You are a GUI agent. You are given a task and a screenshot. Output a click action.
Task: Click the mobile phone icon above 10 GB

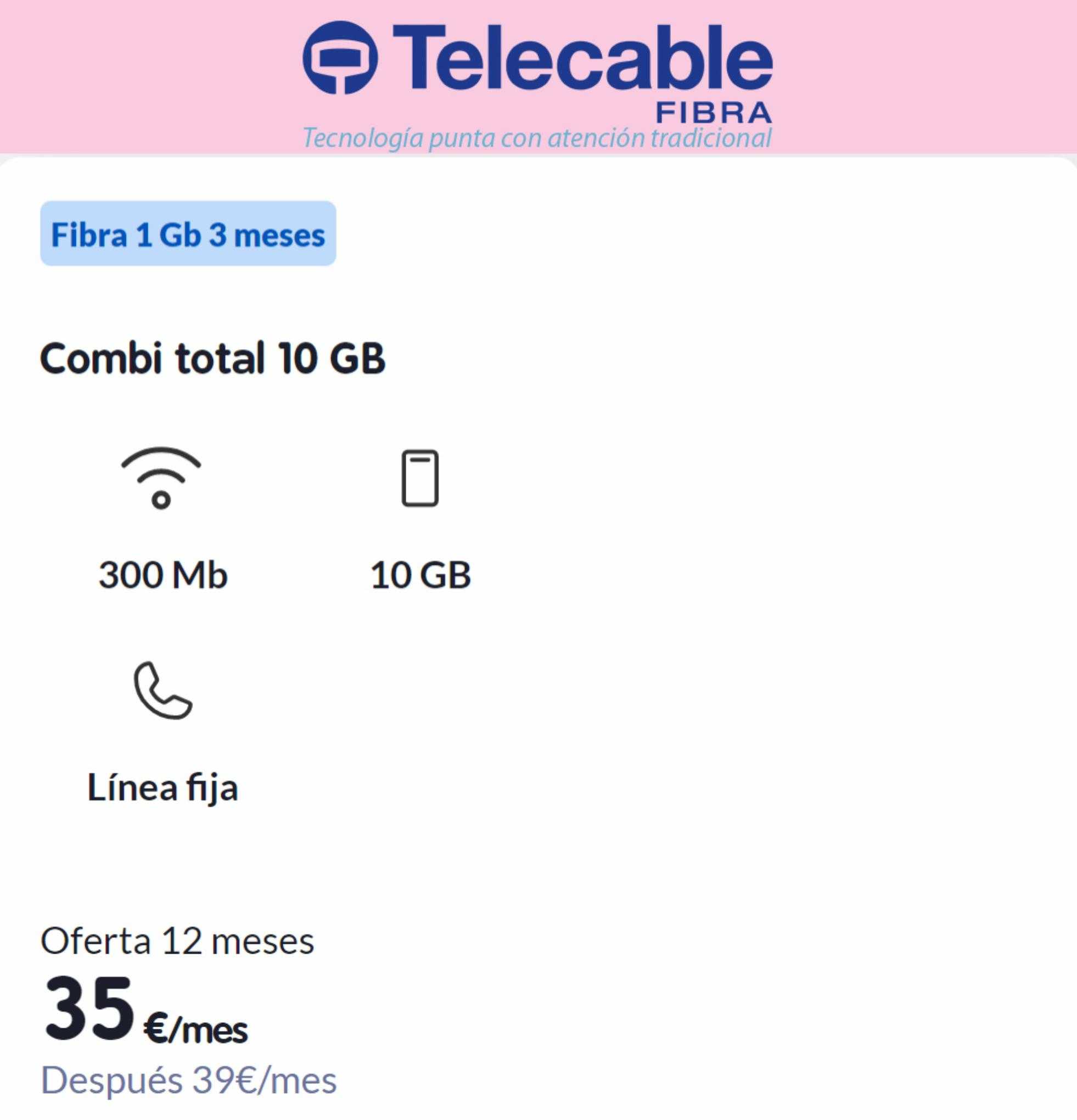point(420,478)
